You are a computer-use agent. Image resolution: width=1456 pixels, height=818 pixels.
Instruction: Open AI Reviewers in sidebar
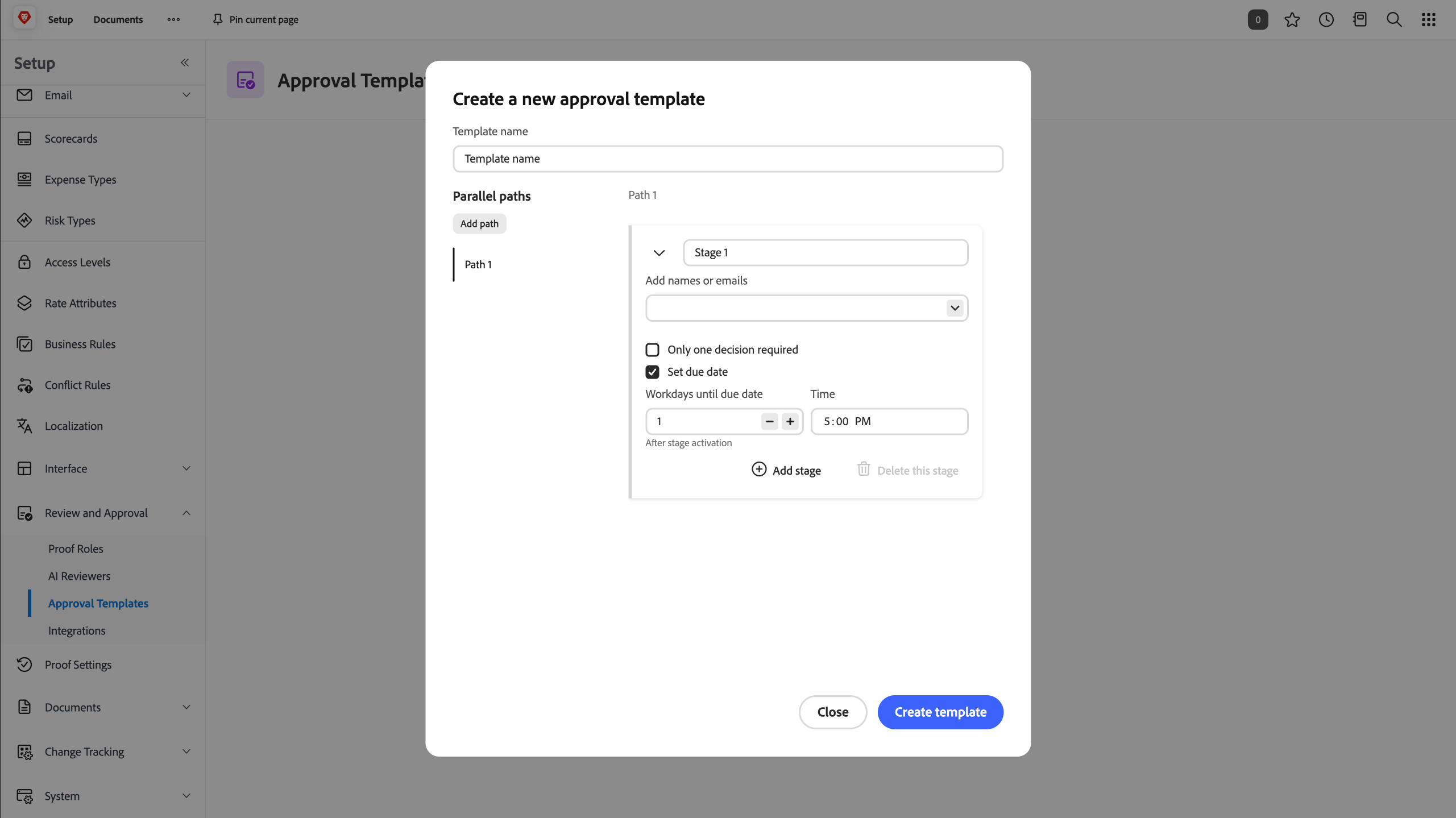tap(79, 576)
